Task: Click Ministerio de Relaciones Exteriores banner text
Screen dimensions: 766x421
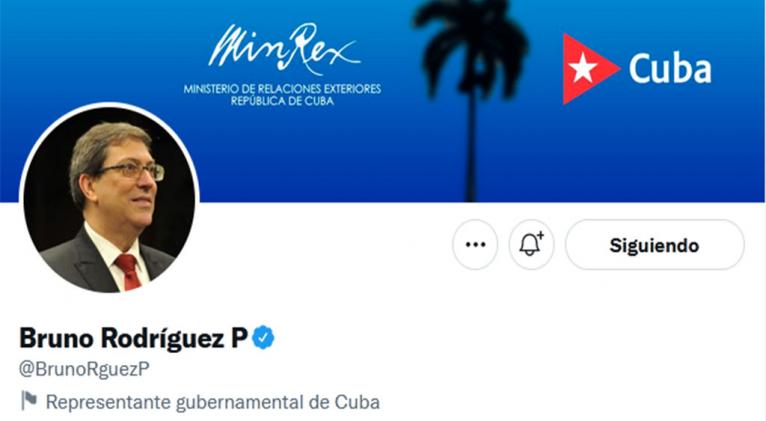Action: [x=282, y=89]
